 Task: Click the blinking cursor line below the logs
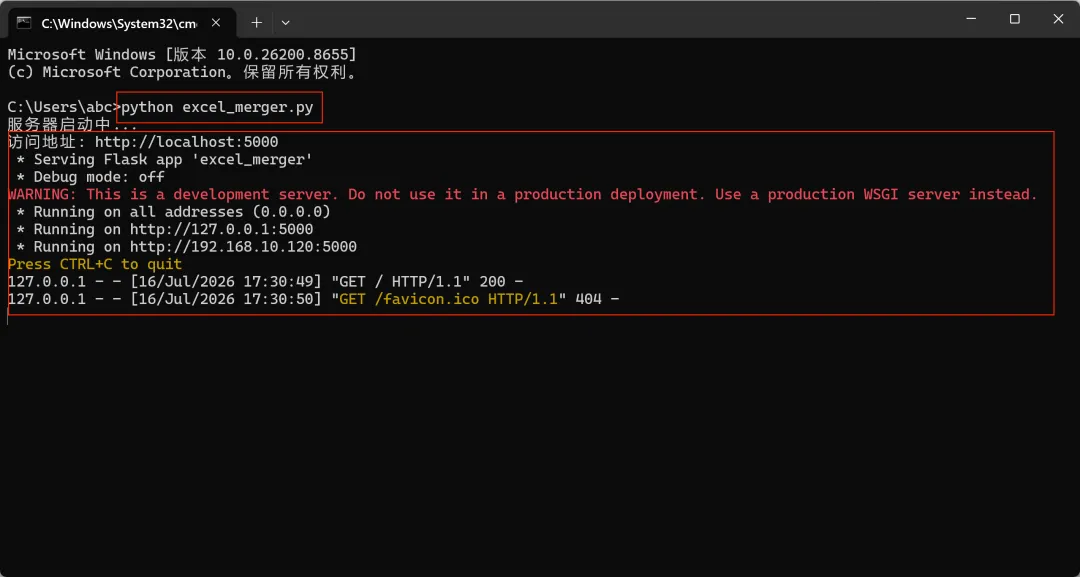pyautogui.click(x=8, y=317)
